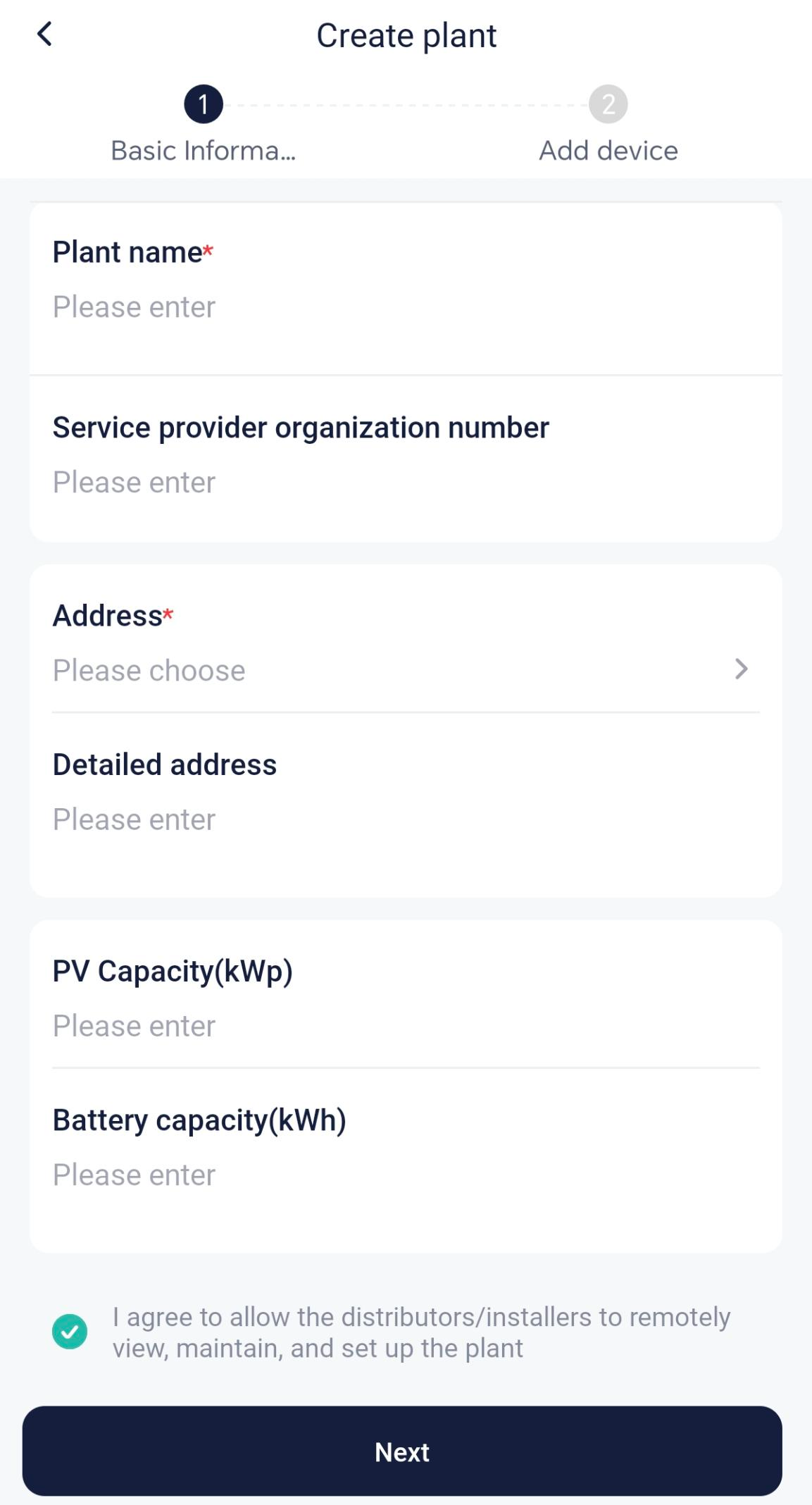Click the 'Battery capacity(kWh)' label
The height and width of the screenshot is (1505, 812).
(199, 1120)
